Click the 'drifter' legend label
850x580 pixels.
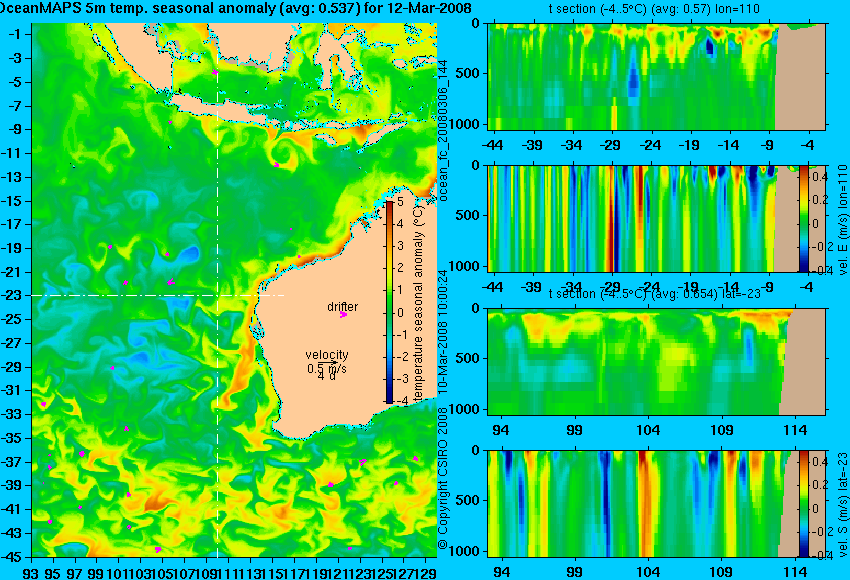click(343, 306)
